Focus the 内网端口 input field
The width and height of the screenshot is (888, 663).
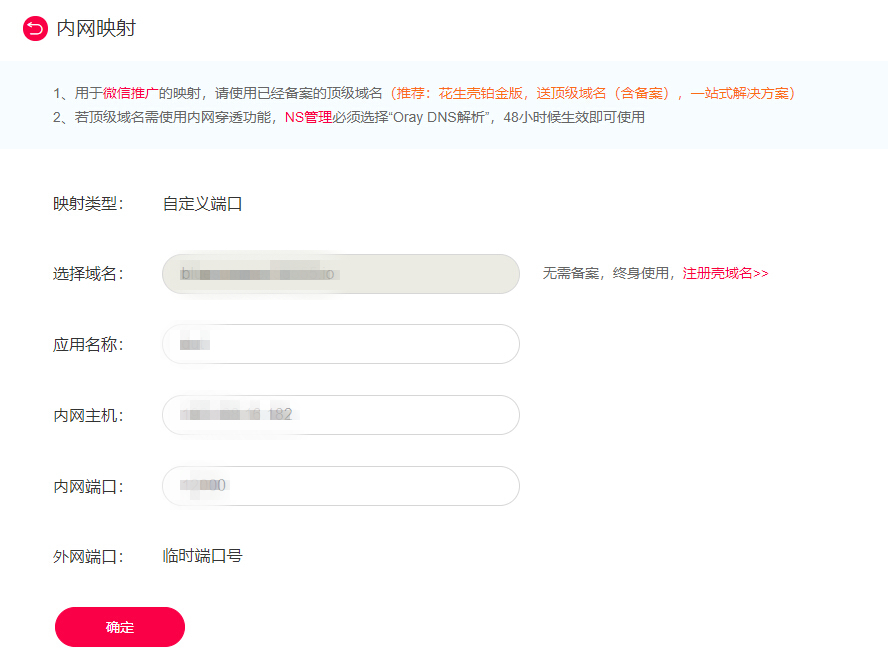341,486
